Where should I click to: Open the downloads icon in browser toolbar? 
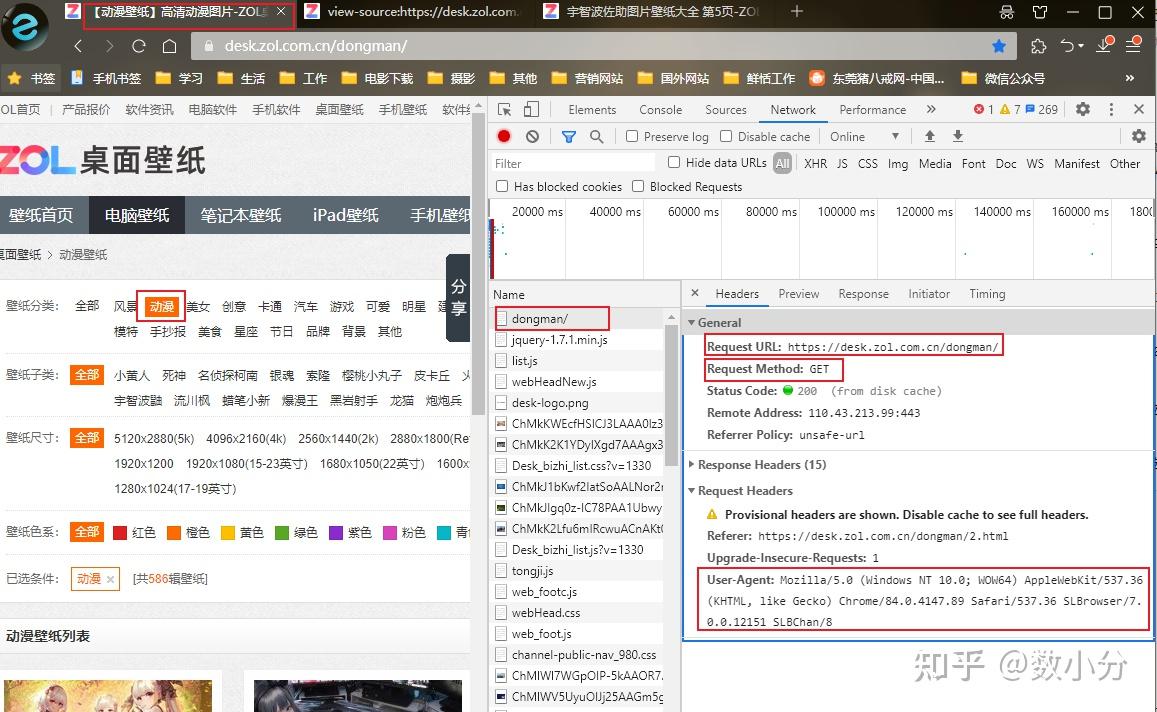tap(1105, 44)
